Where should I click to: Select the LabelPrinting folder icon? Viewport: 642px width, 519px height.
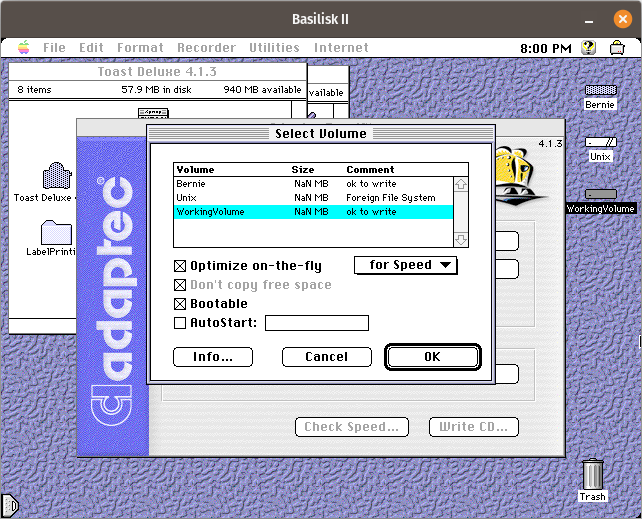[x=56, y=232]
